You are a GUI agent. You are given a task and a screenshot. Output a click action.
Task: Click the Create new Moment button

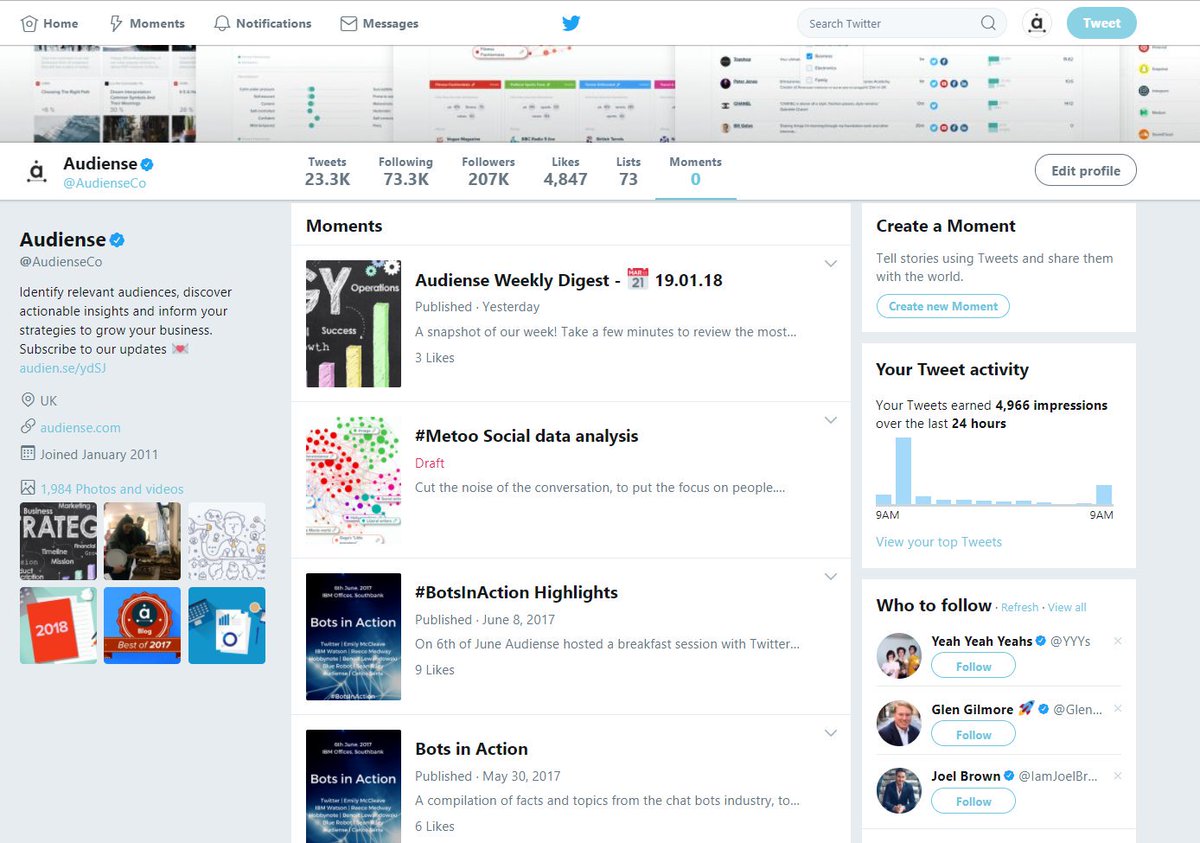(x=943, y=306)
